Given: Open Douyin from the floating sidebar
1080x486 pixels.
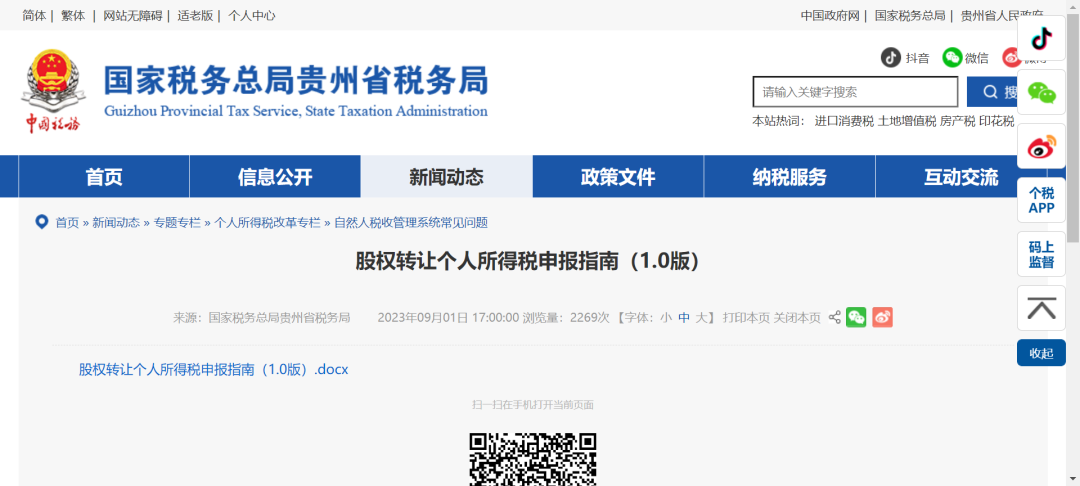Looking at the screenshot, I should (x=1041, y=38).
